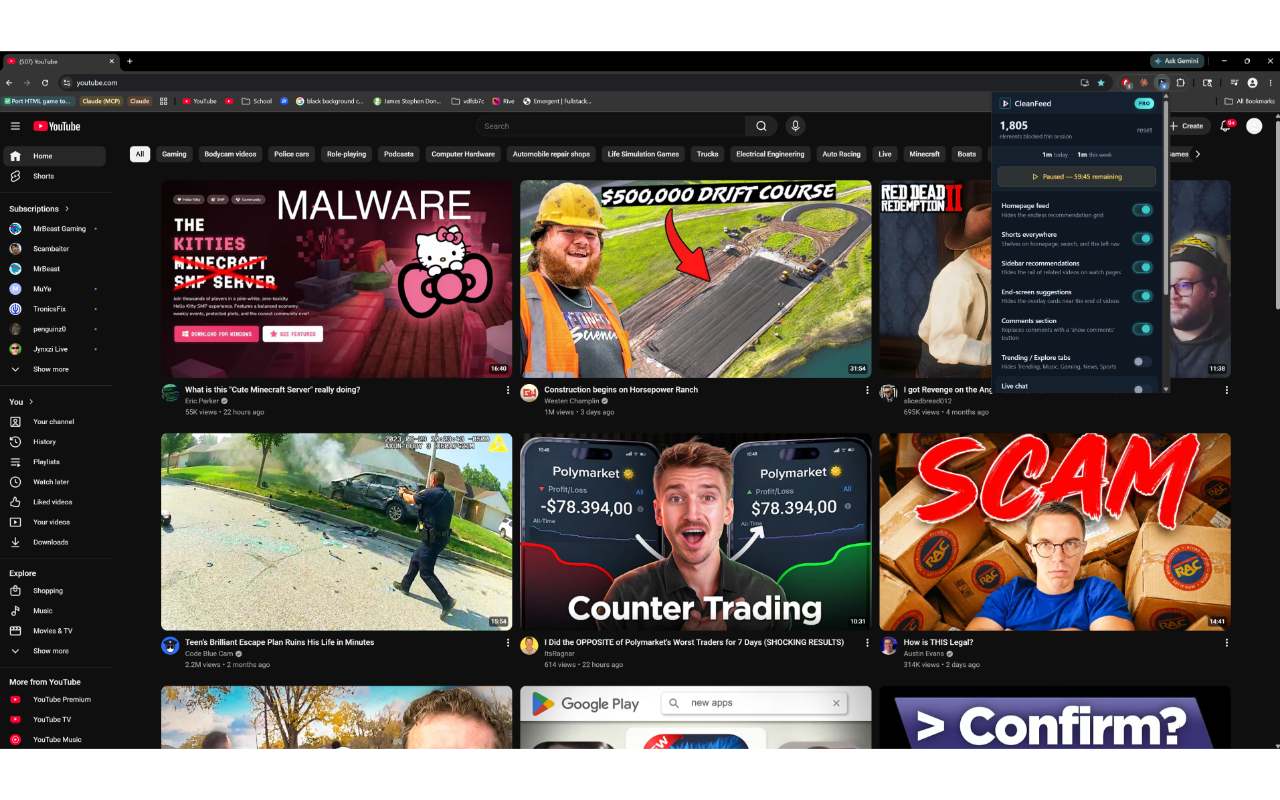Open Liked videos

pos(53,502)
